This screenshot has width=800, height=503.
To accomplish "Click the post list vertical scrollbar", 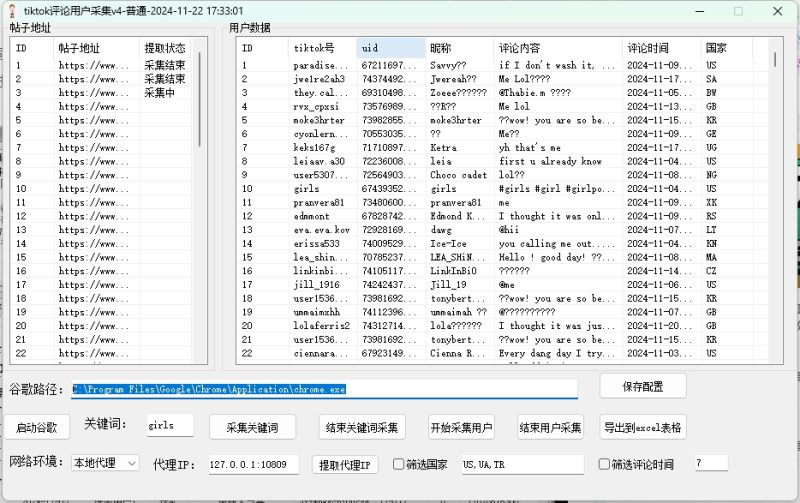I will pyautogui.click(x=199, y=99).
